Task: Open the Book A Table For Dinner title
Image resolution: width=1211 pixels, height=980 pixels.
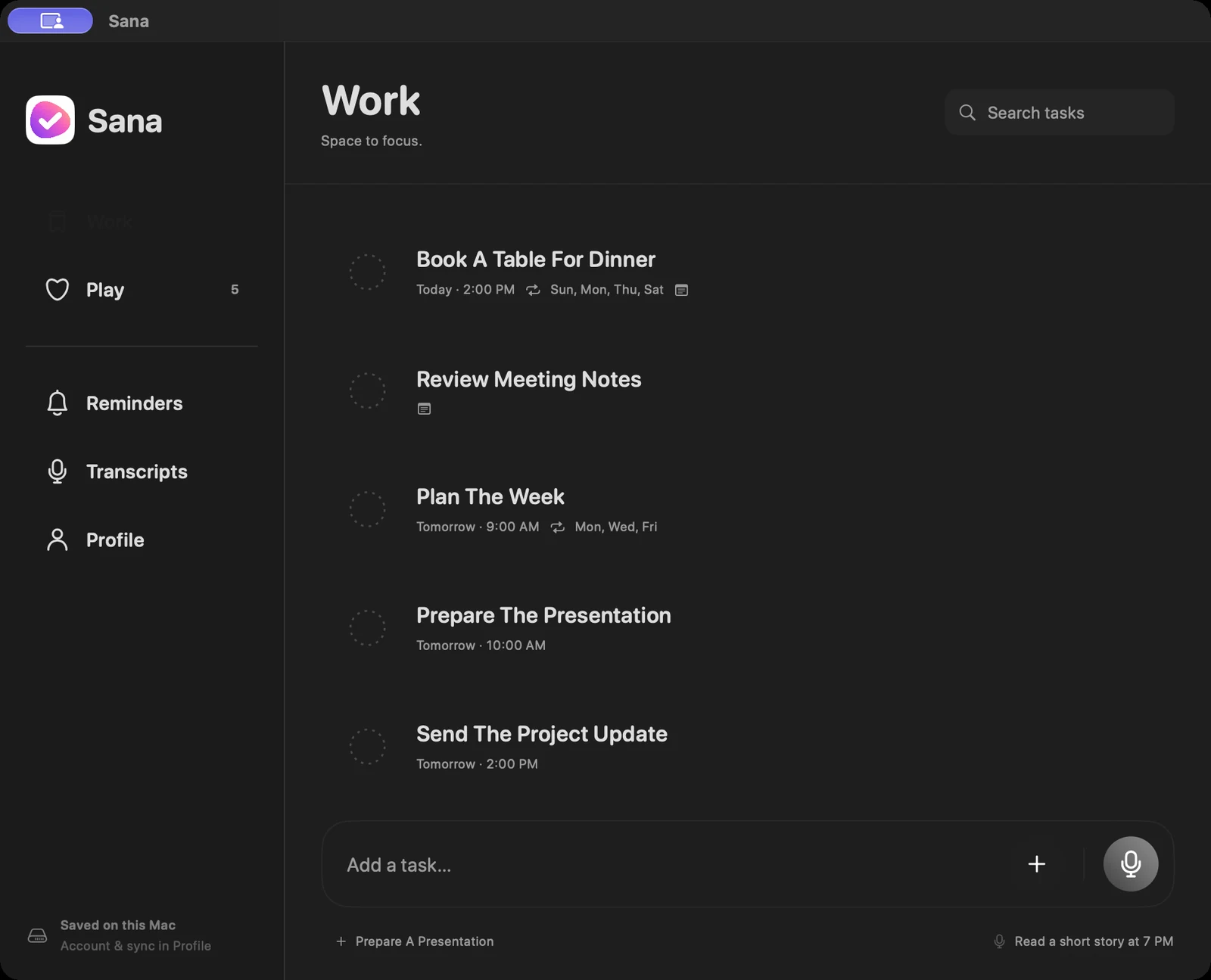Action: 536,260
